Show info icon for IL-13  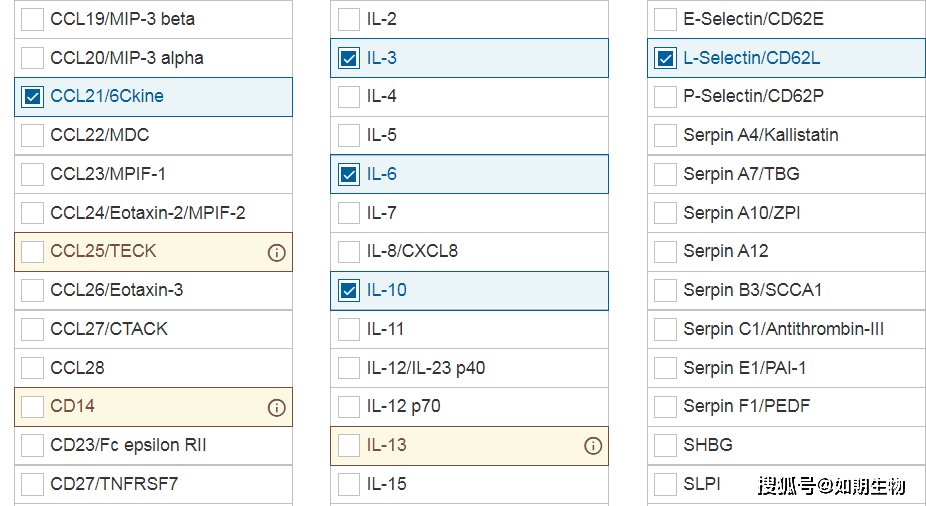click(x=593, y=446)
